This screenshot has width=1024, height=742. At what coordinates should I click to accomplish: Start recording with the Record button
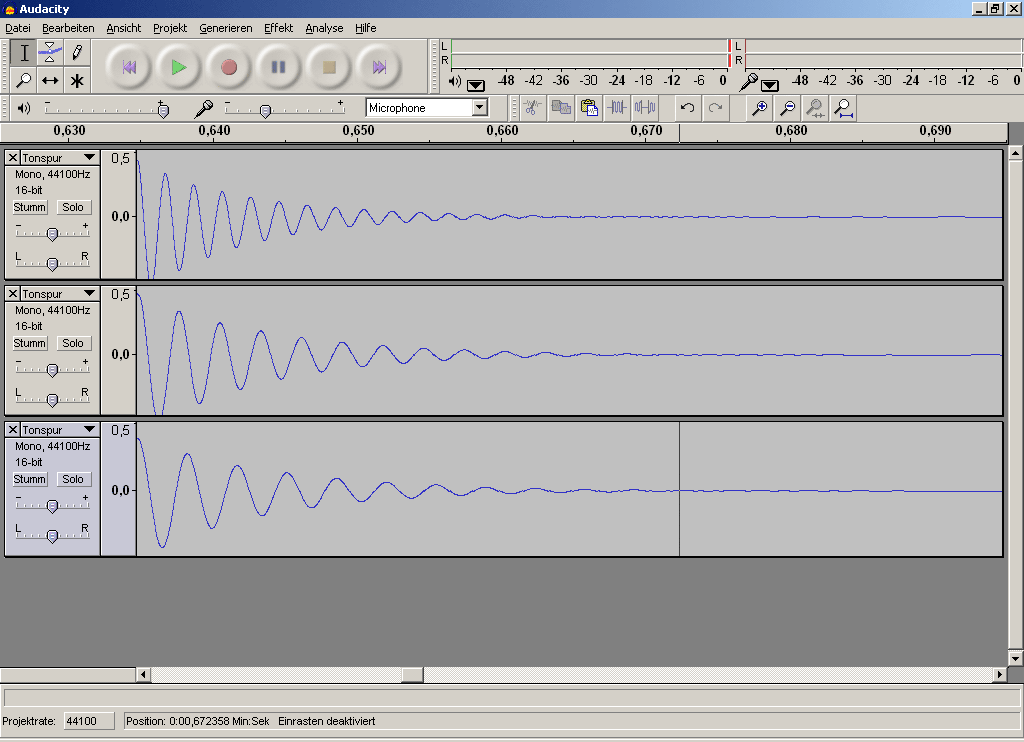pos(229,67)
